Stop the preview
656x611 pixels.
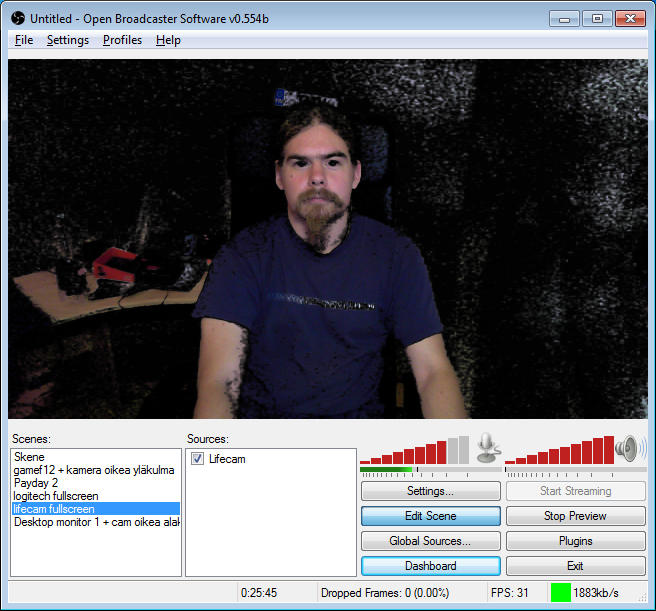(x=575, y=516)
